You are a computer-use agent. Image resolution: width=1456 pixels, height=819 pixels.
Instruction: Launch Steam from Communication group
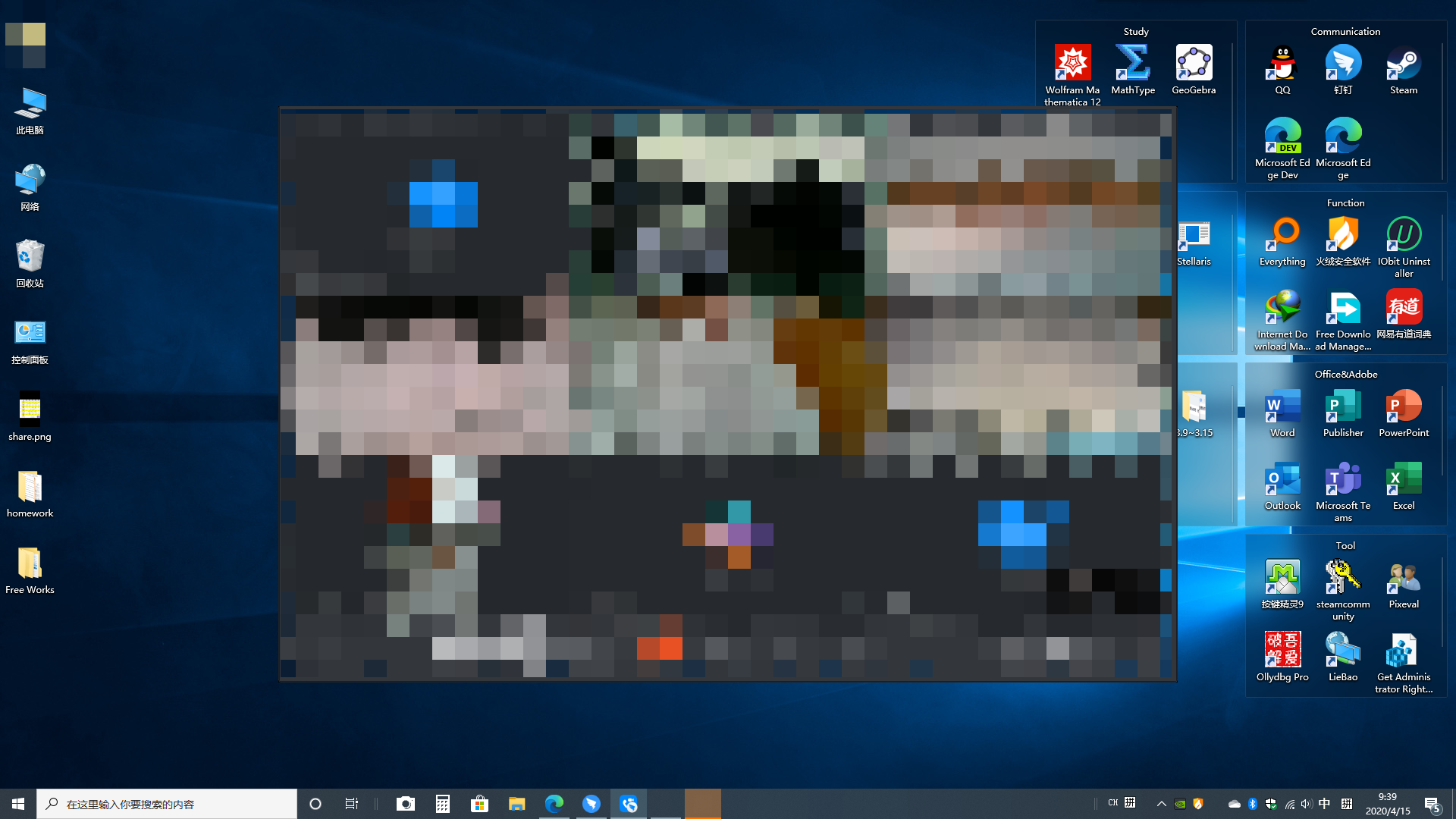click(x=1404, y=63)
